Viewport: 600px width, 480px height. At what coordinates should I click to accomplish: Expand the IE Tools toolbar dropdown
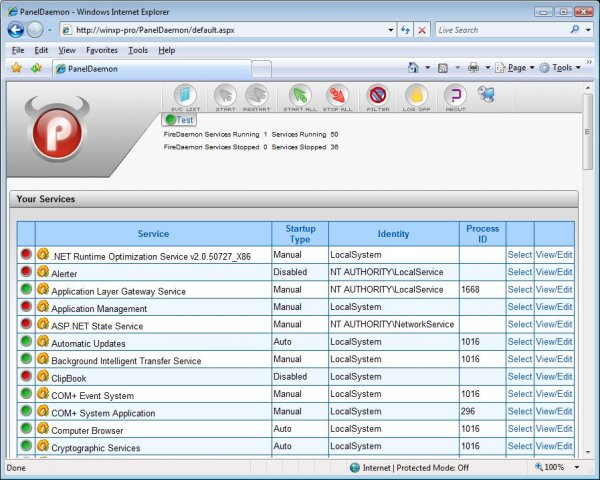pyautogui.click(x=563, y=68)
